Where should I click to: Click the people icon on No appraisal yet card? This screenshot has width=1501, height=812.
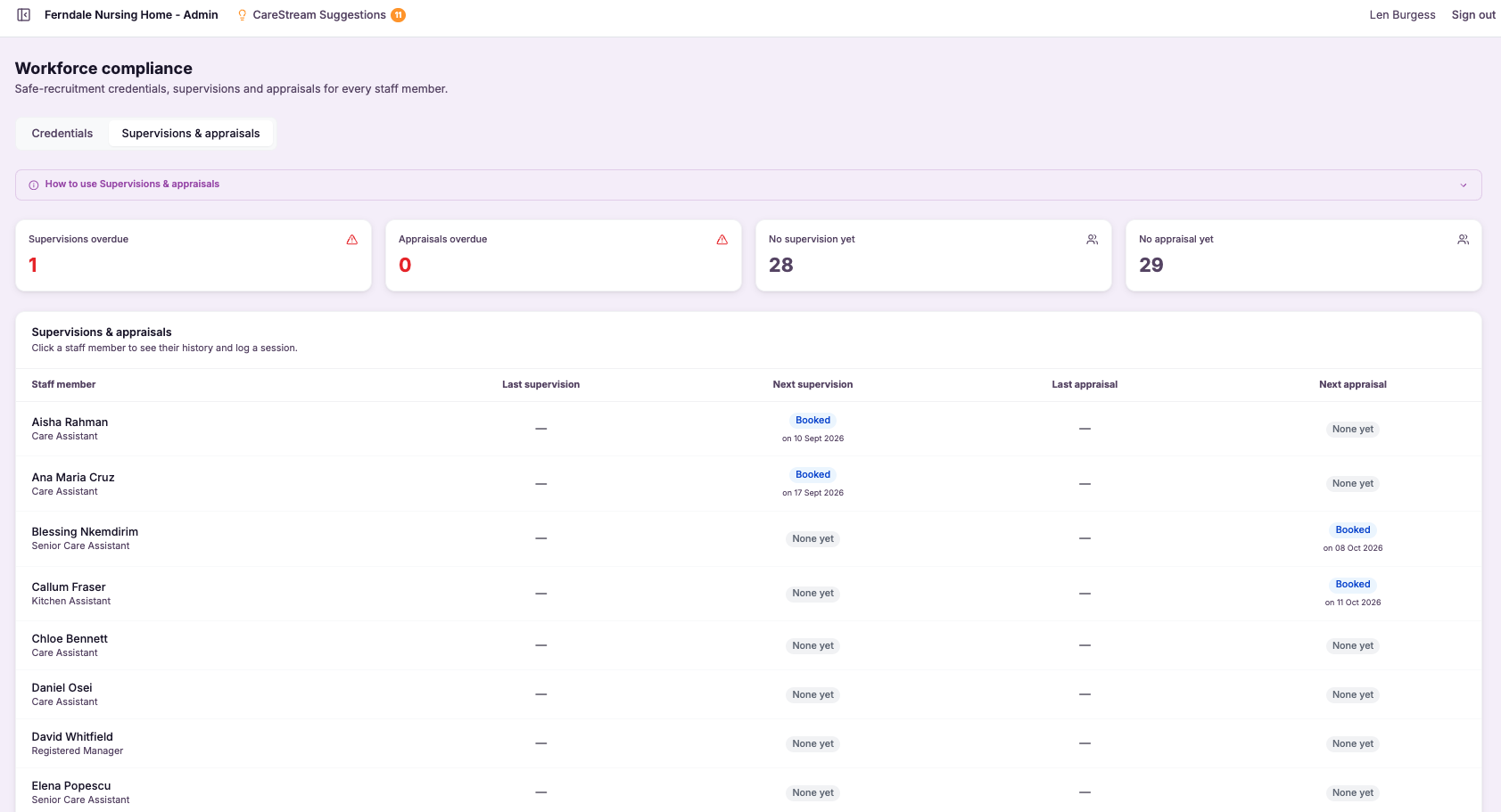1464,240
